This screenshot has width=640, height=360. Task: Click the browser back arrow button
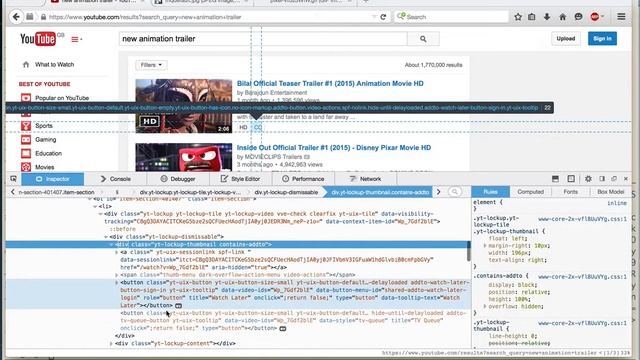[x=16, y=17]
